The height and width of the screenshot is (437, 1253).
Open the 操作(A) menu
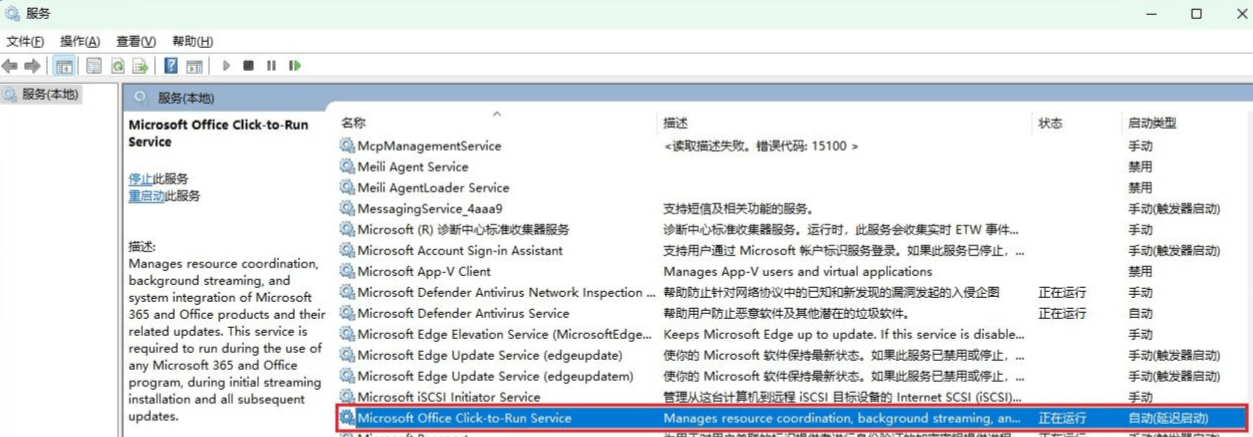80,41
